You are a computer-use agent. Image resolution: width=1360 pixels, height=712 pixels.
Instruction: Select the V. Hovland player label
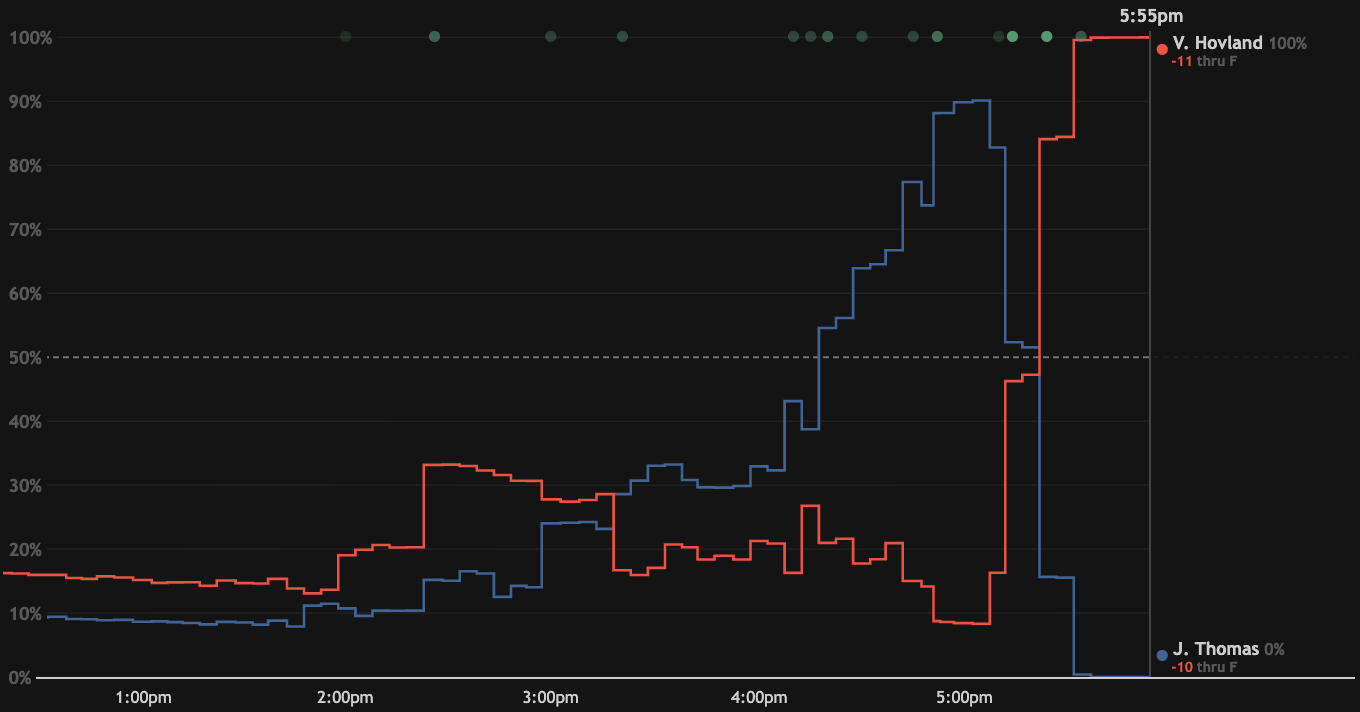click(1217, 44)
